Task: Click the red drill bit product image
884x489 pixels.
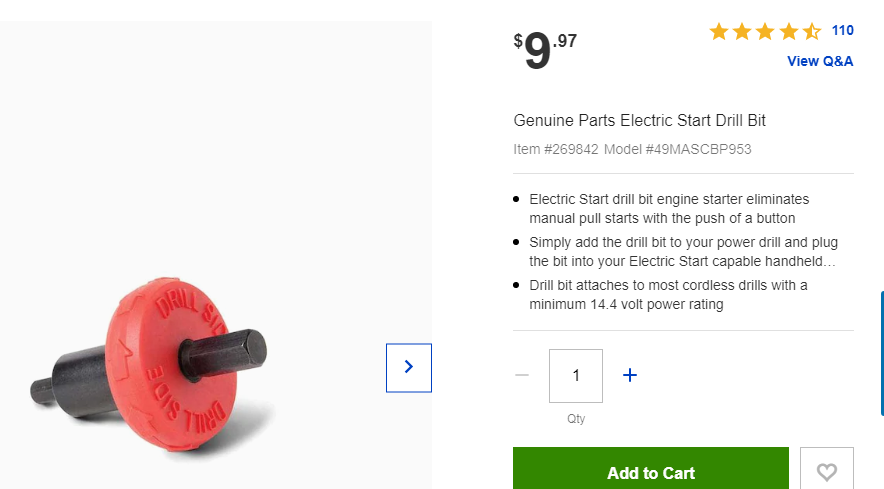Action: 149,365
